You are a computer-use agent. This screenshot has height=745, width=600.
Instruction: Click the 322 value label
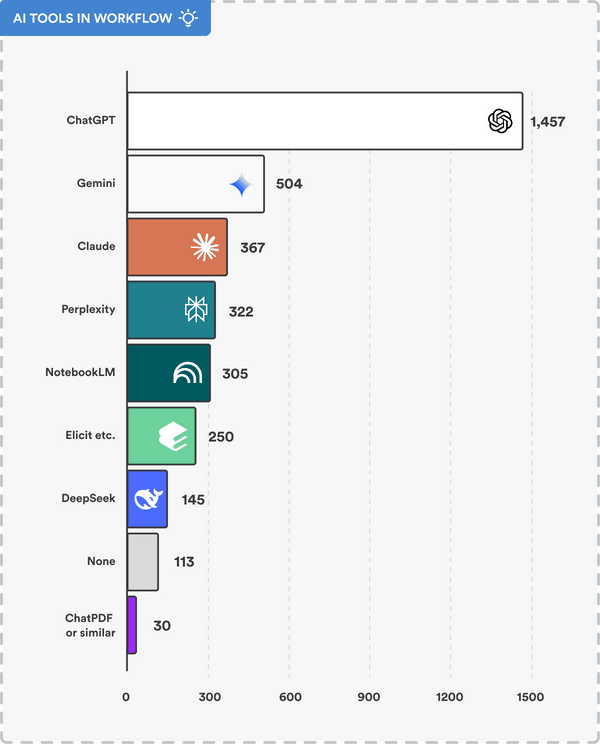coord(241,312)
